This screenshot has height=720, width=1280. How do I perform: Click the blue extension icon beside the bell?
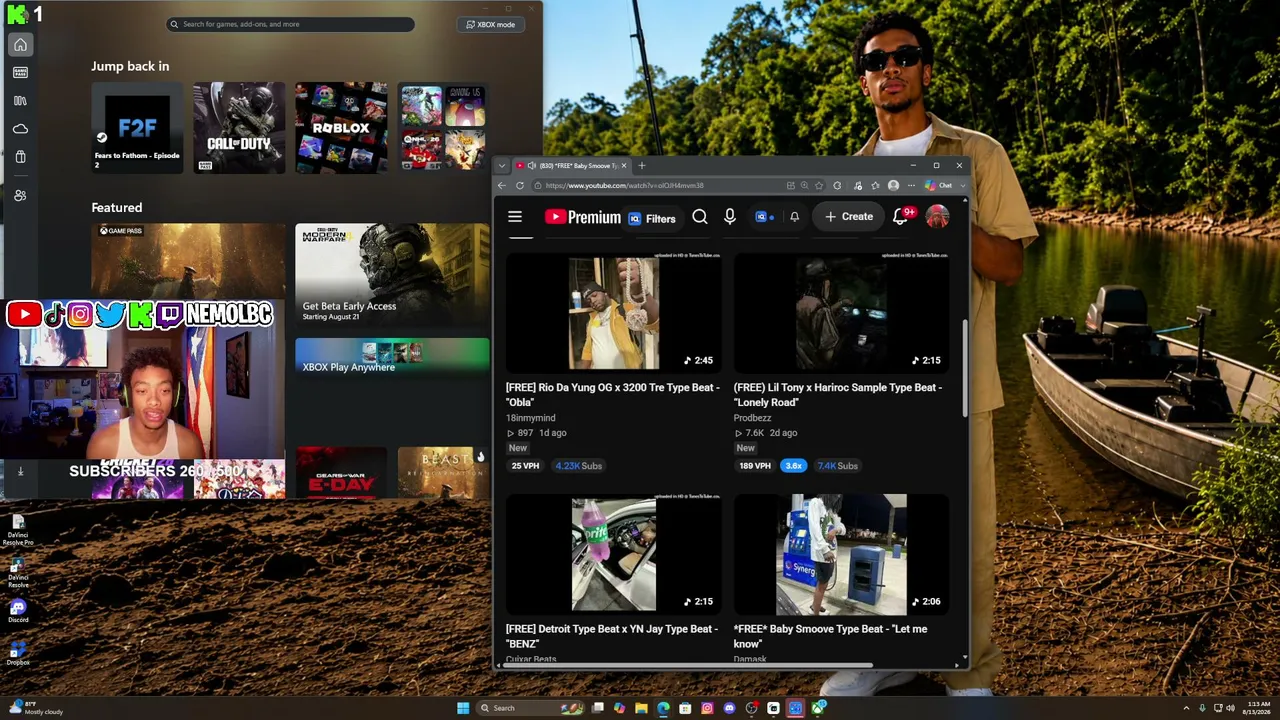click(764, 217)
